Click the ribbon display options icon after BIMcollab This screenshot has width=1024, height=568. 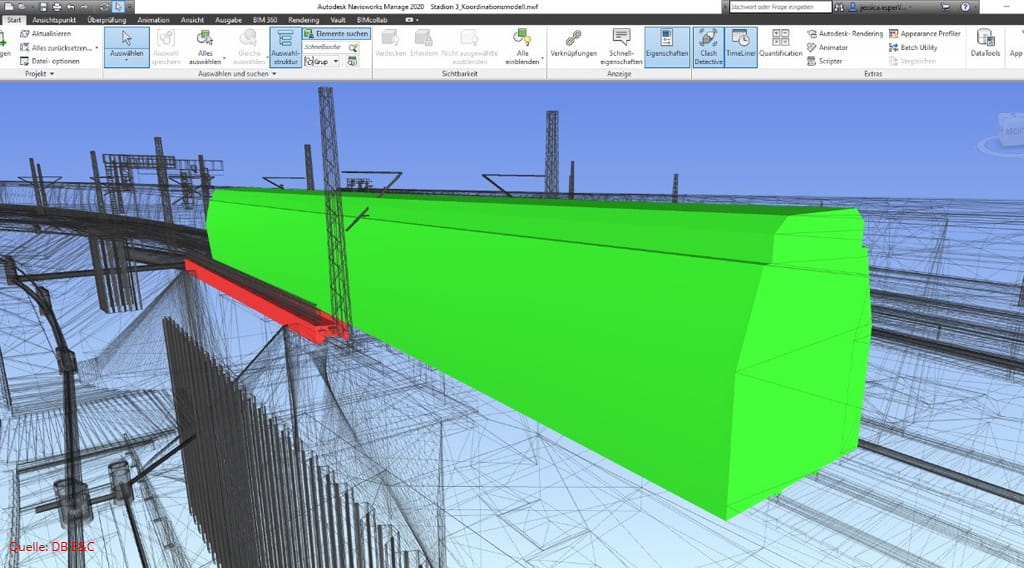(x=409, y=20)
